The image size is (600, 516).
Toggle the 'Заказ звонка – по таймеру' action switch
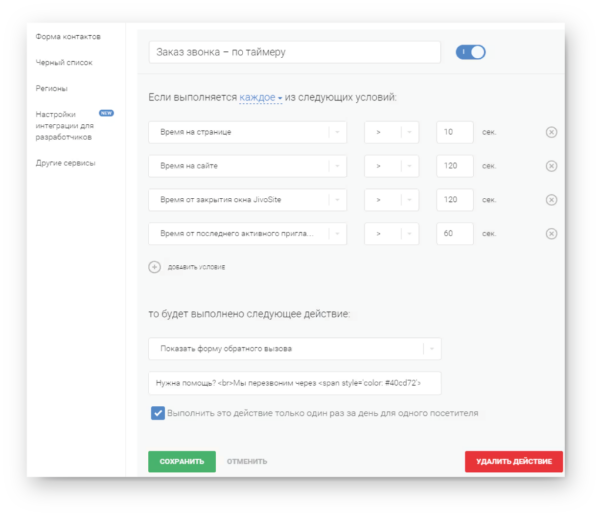tap(471, 52)
